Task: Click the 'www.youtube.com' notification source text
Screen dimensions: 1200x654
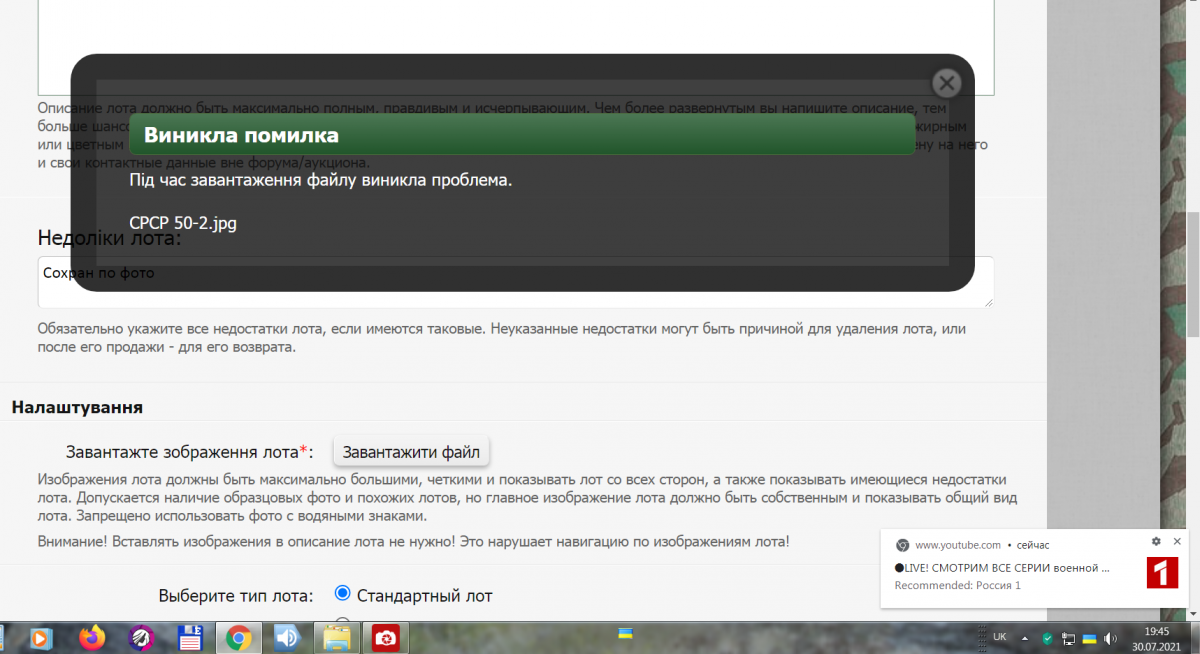Action: [958, 545]
